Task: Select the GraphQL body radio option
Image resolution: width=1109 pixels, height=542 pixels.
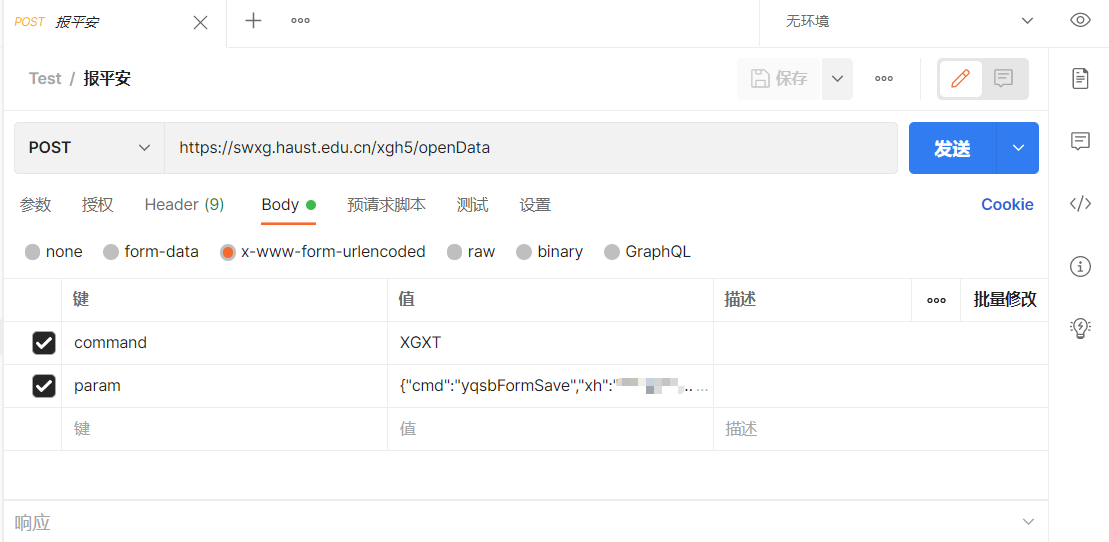Action: pos(612,252)
